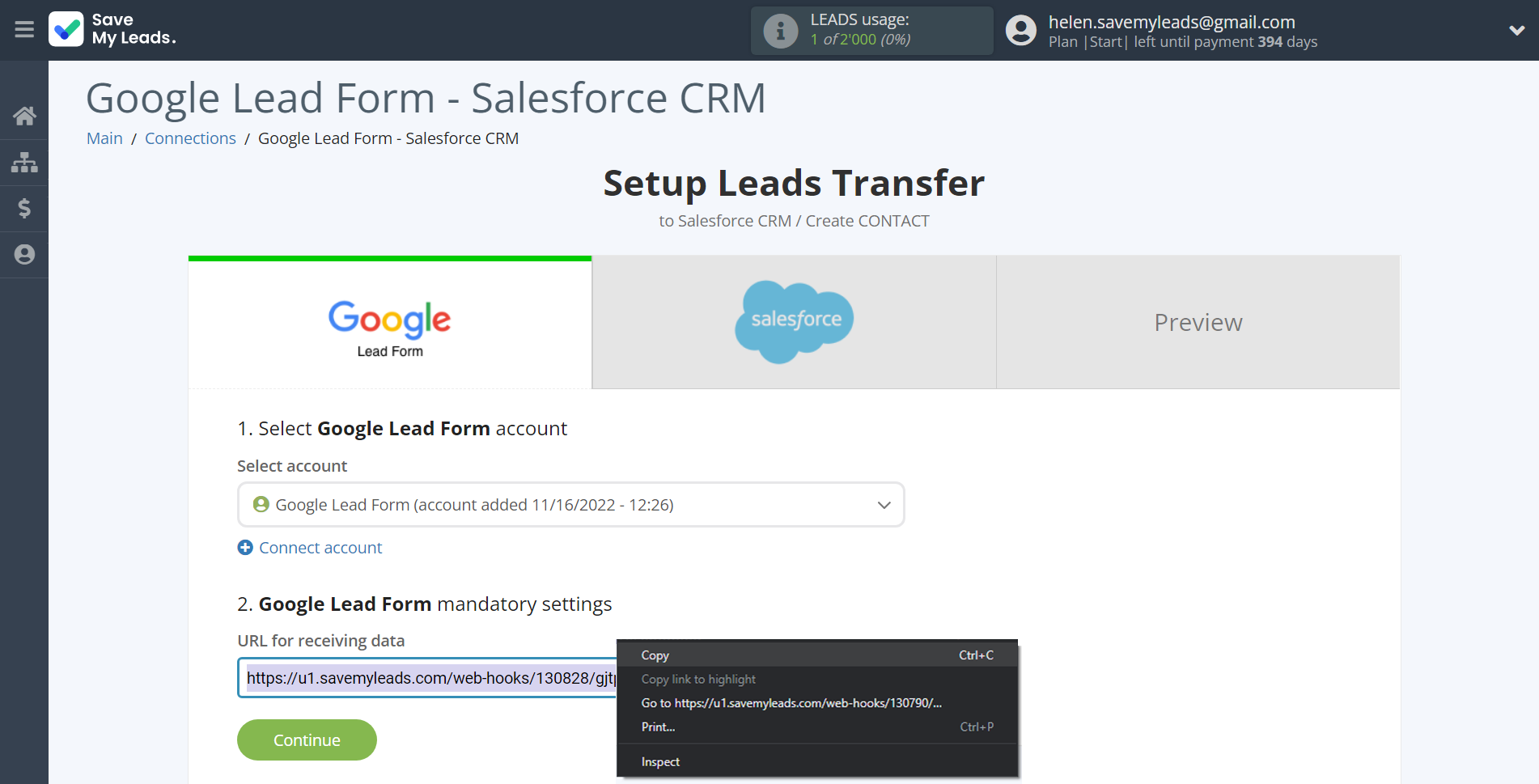Expand the account menu chevron

[x=1516, y=31]
